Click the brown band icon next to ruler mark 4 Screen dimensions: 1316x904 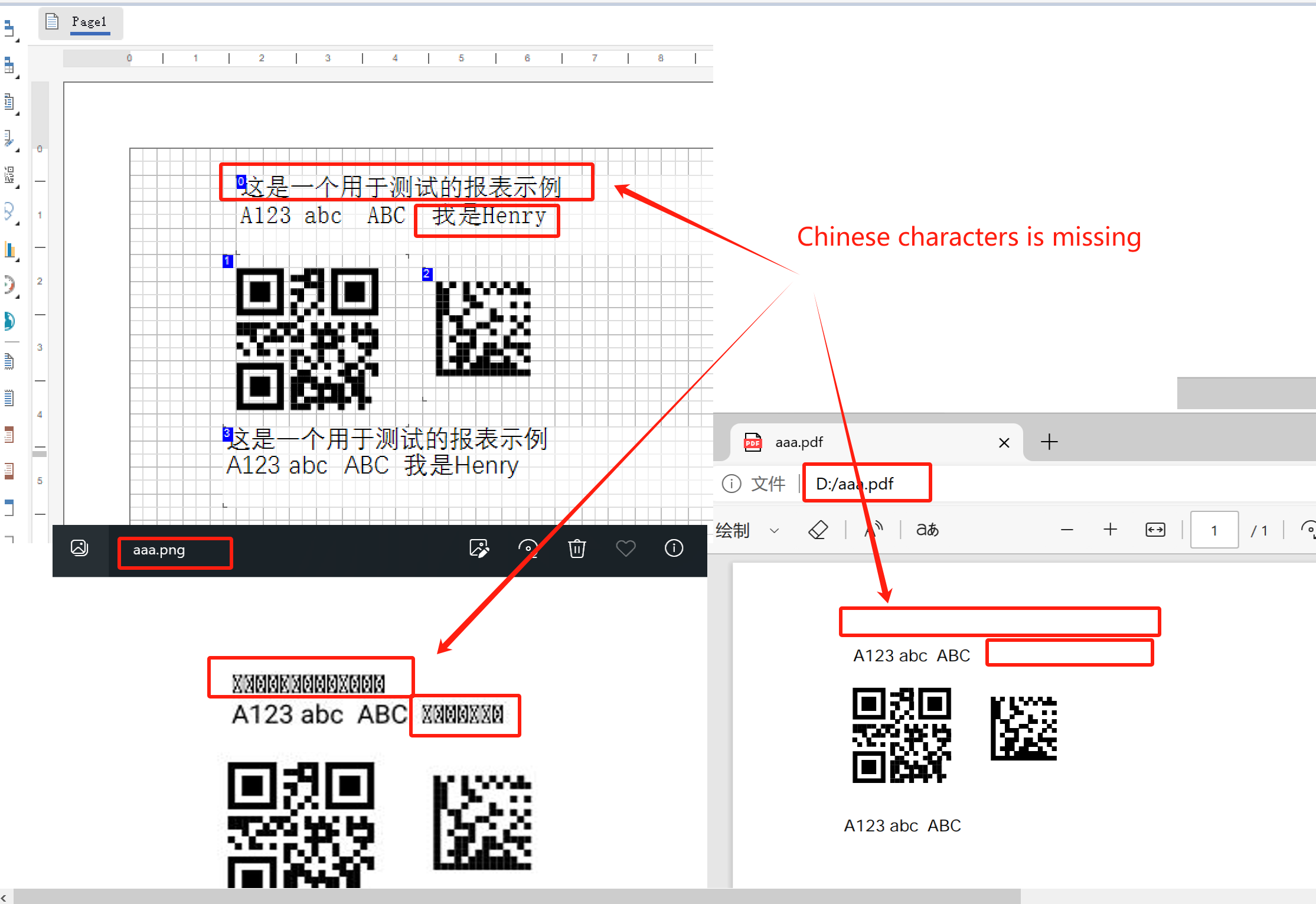(x=9, y=435)
